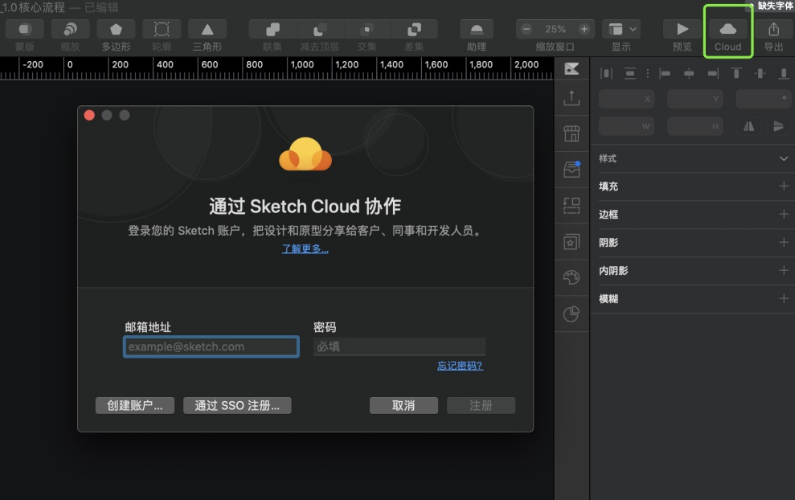Screen dimensions: 795x500
Task: Expand the 样式 style chevron
Action: (784, 159)
